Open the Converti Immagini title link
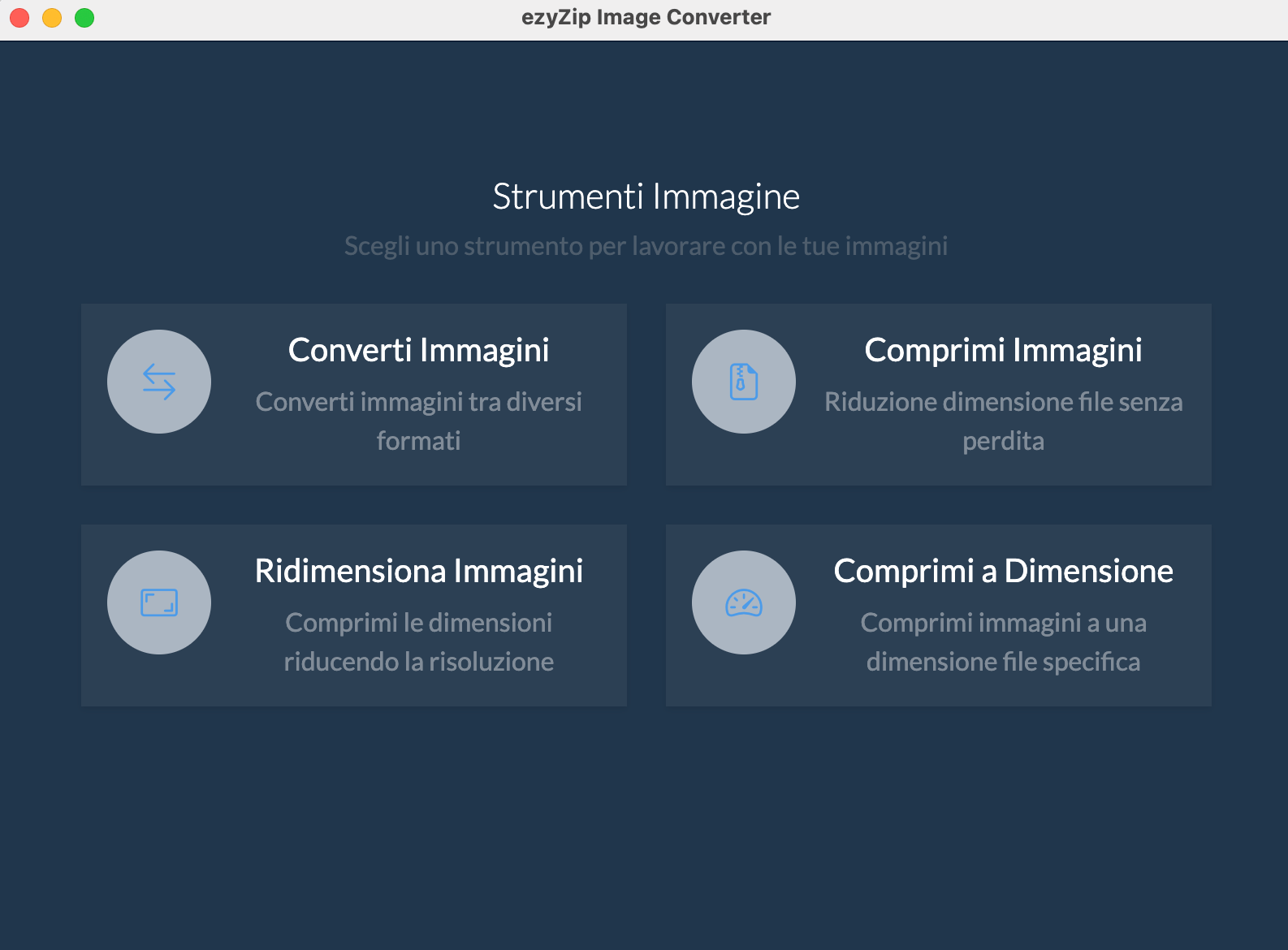Viewport: 1288px width, 950px height. click(x=418, y=350)
